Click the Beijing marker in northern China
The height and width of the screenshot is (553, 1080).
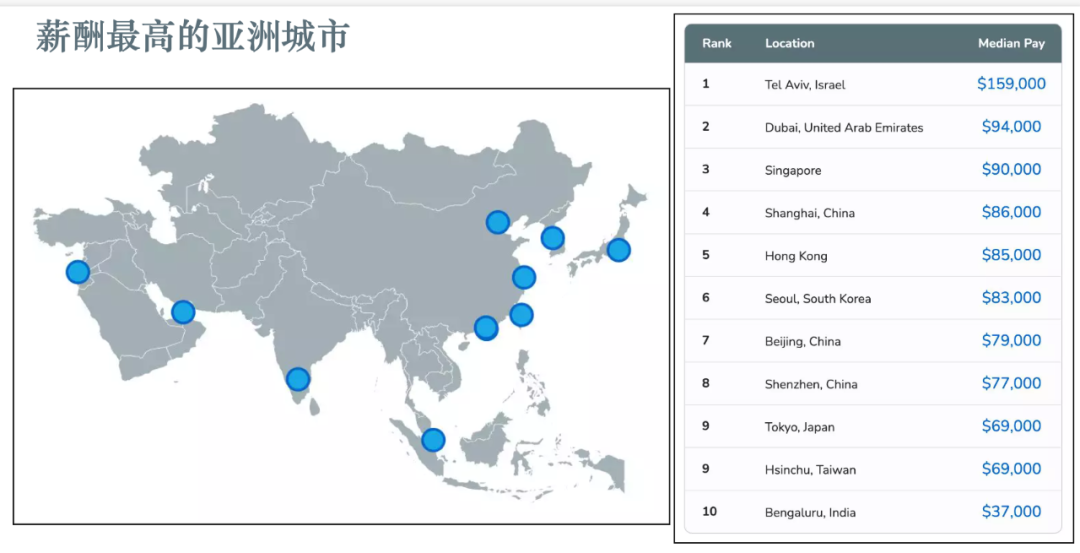tap(498, 222)
